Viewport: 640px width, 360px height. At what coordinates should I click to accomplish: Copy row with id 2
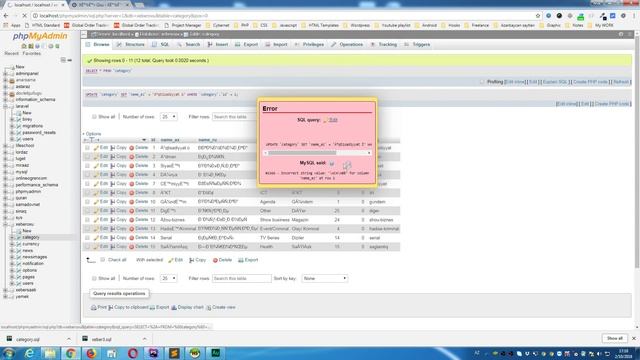click(x=118, y=157)
